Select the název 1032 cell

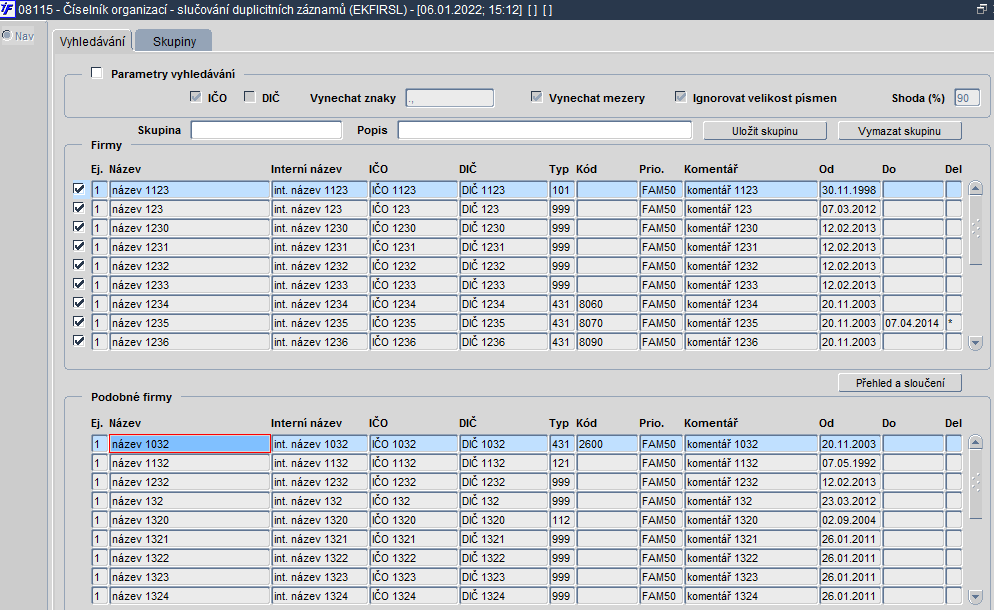tap(190, 444)
